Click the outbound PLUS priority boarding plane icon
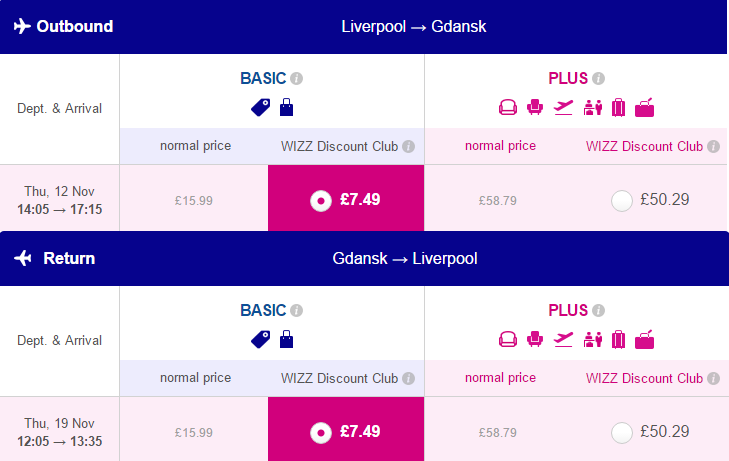 pyautogui.click(x=563, y=107)
